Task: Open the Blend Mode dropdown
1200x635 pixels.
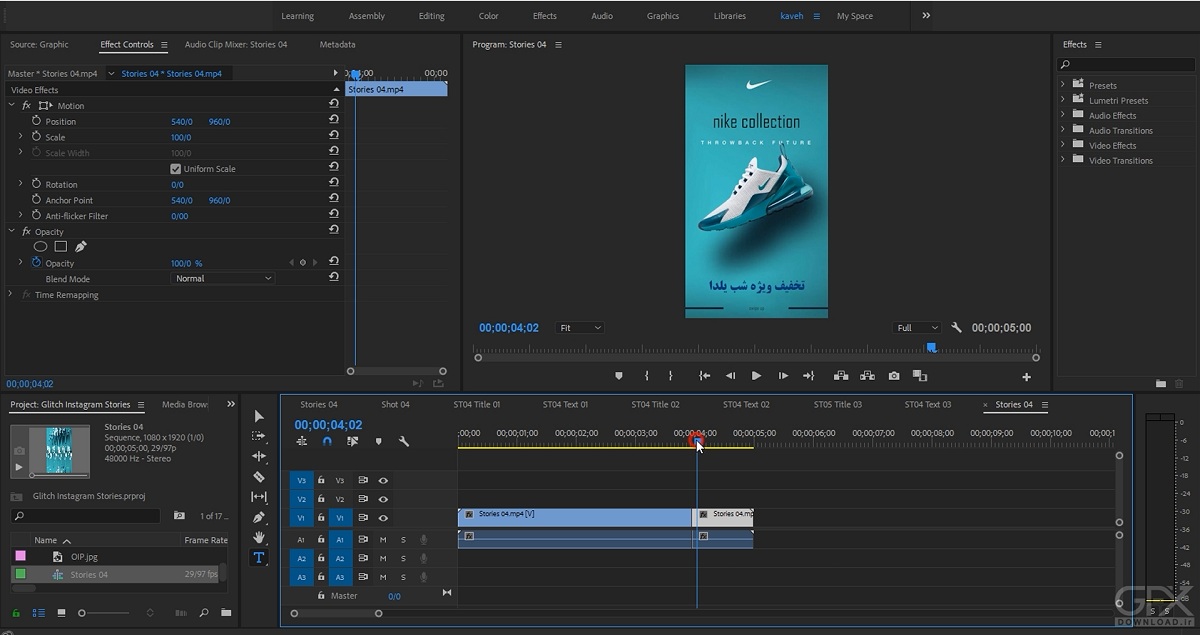Action: pyautogui.click(x=223, y=279)
